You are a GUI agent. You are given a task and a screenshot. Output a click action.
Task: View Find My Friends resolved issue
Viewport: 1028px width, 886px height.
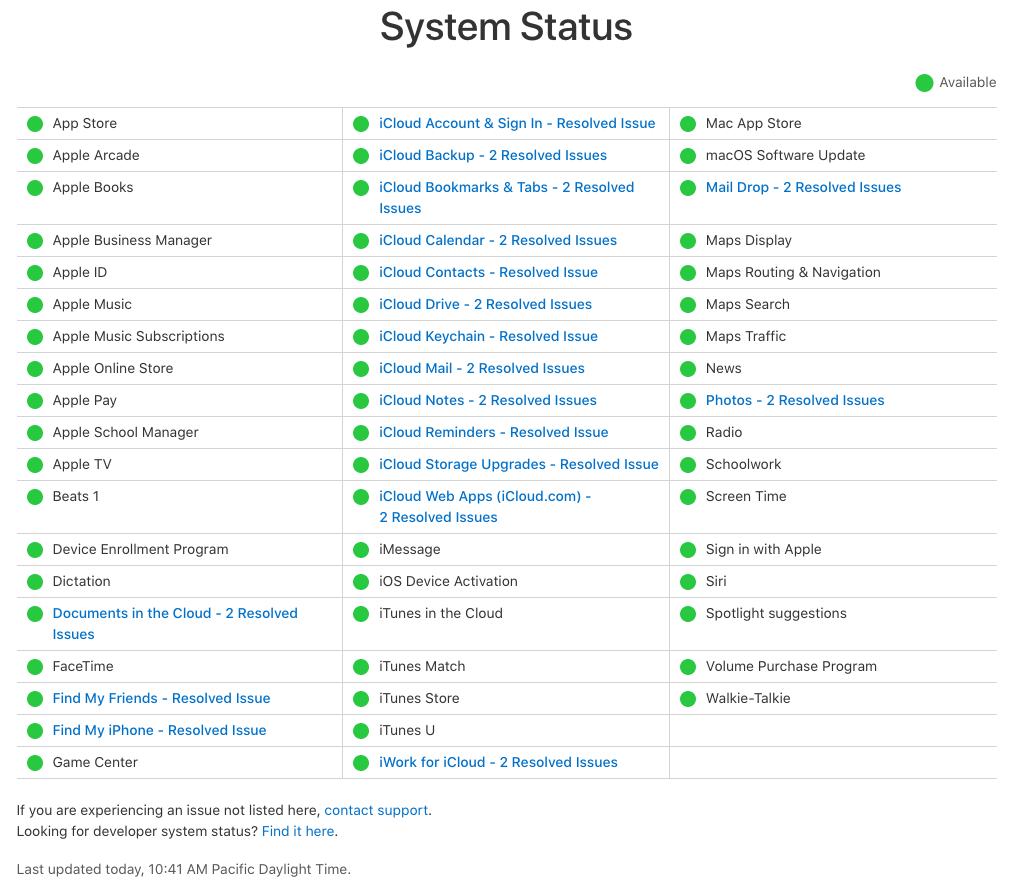161,698
